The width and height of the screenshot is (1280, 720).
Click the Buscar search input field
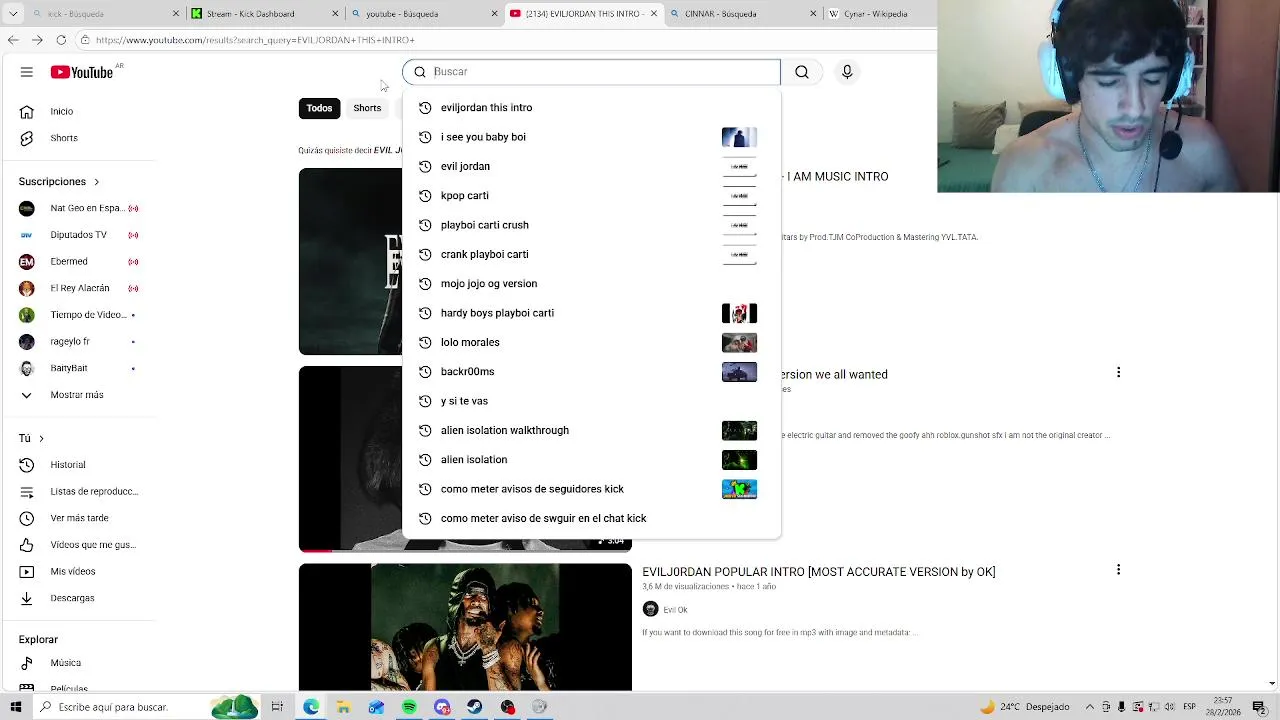[x=591, y=72]
